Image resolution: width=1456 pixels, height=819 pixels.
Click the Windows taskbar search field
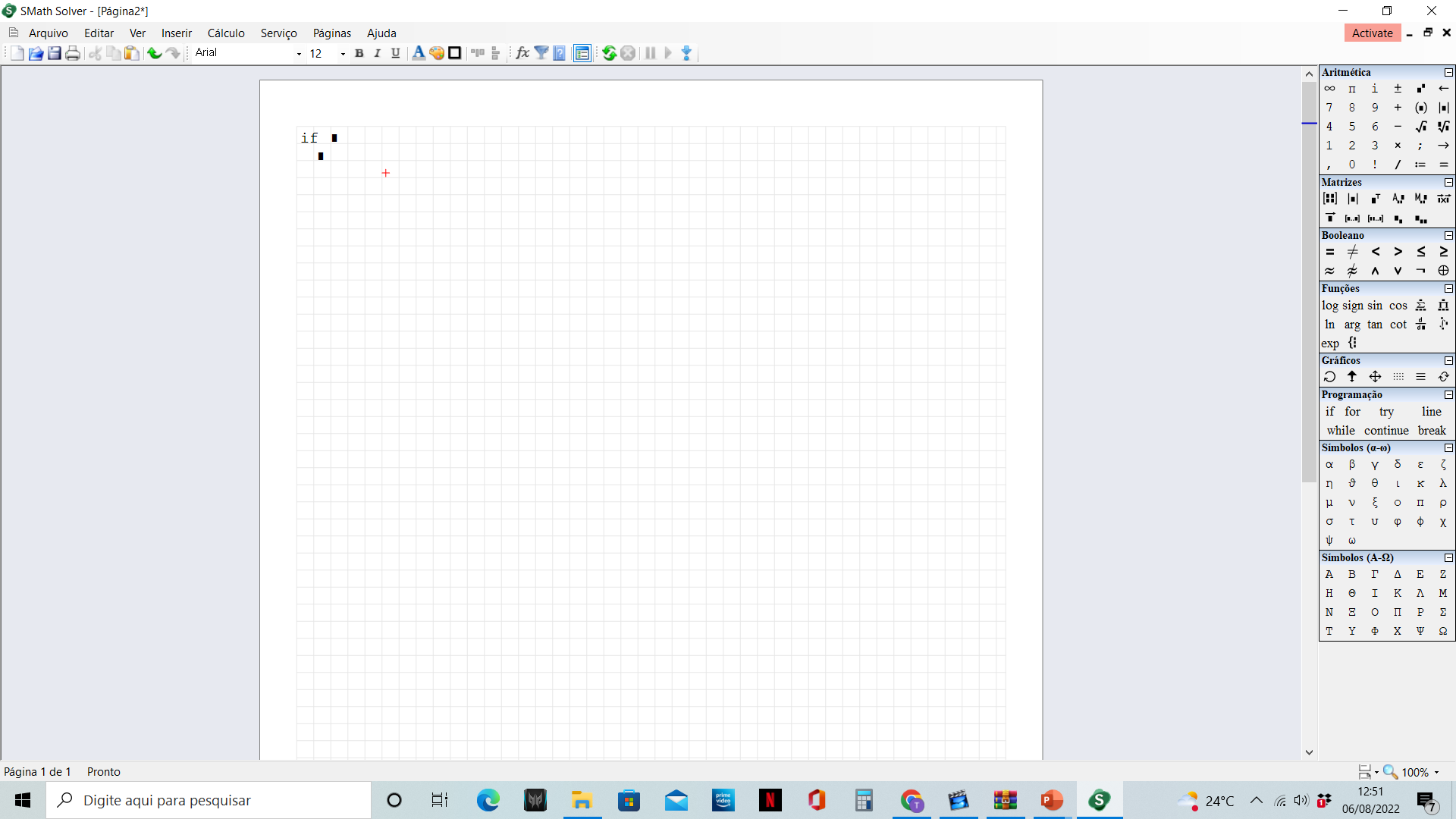pyautogui.click(x=209, y=800)
